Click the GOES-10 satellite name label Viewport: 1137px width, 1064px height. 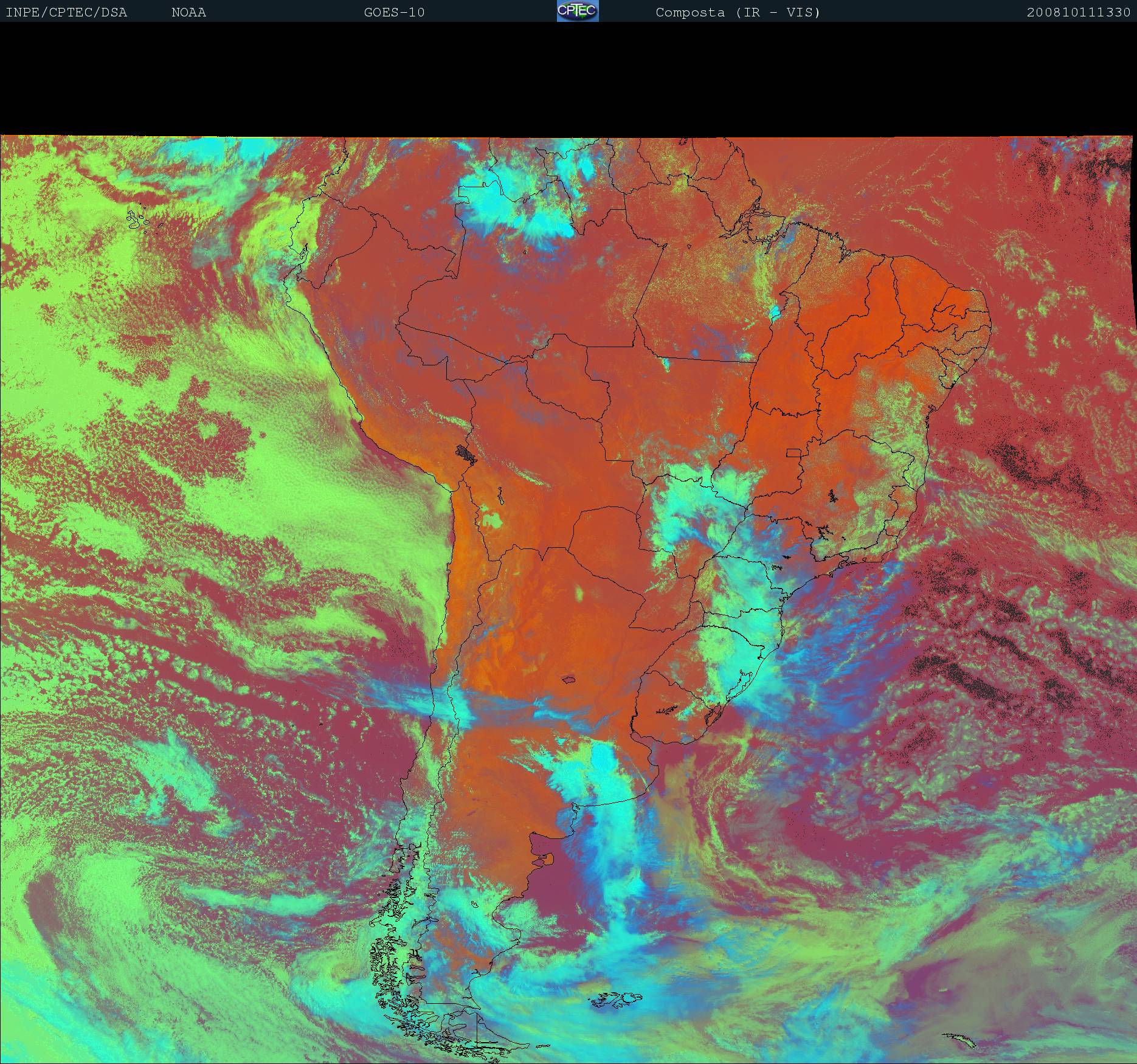394,13
